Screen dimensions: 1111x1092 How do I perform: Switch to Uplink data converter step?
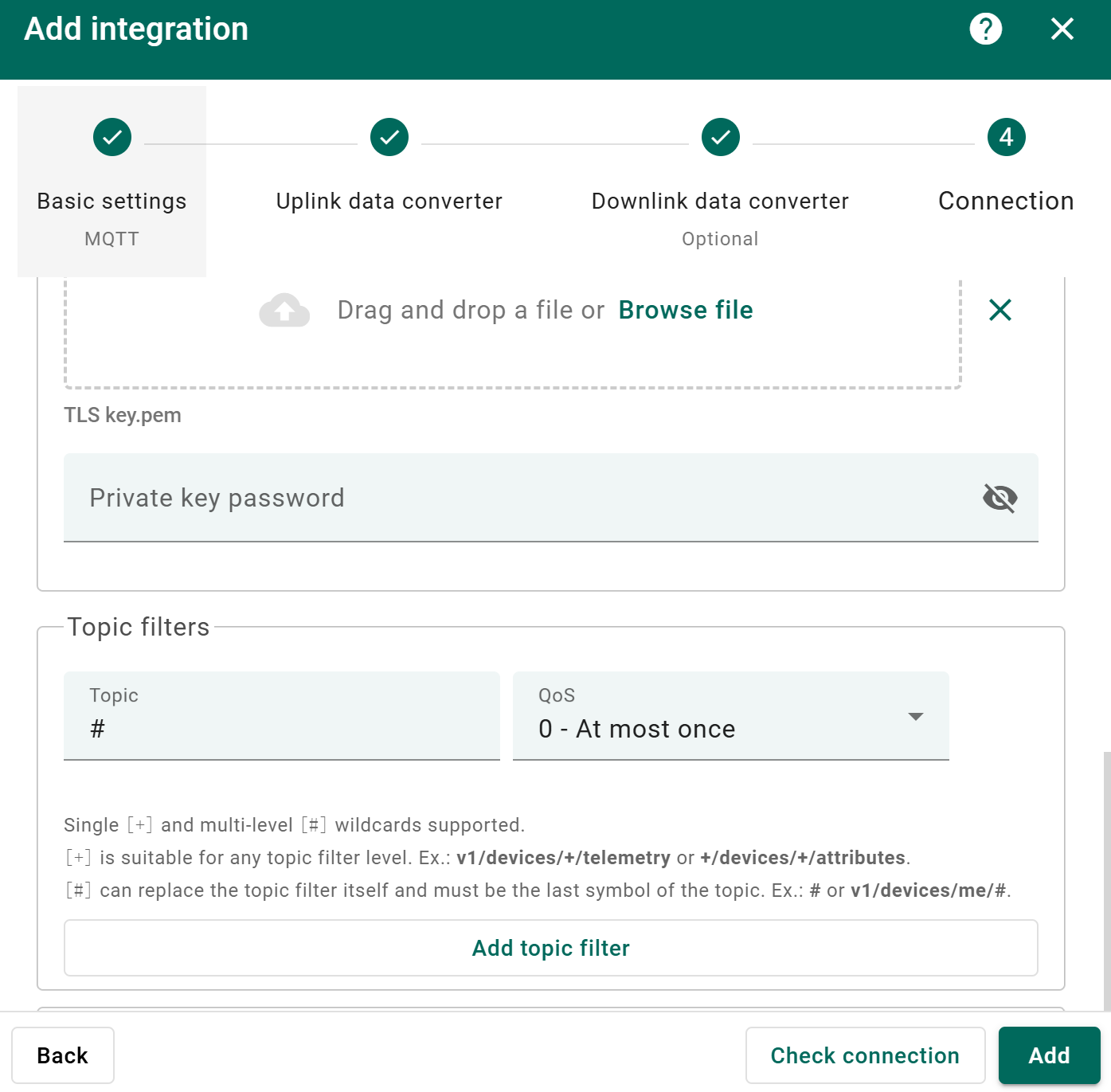(389, 202)
